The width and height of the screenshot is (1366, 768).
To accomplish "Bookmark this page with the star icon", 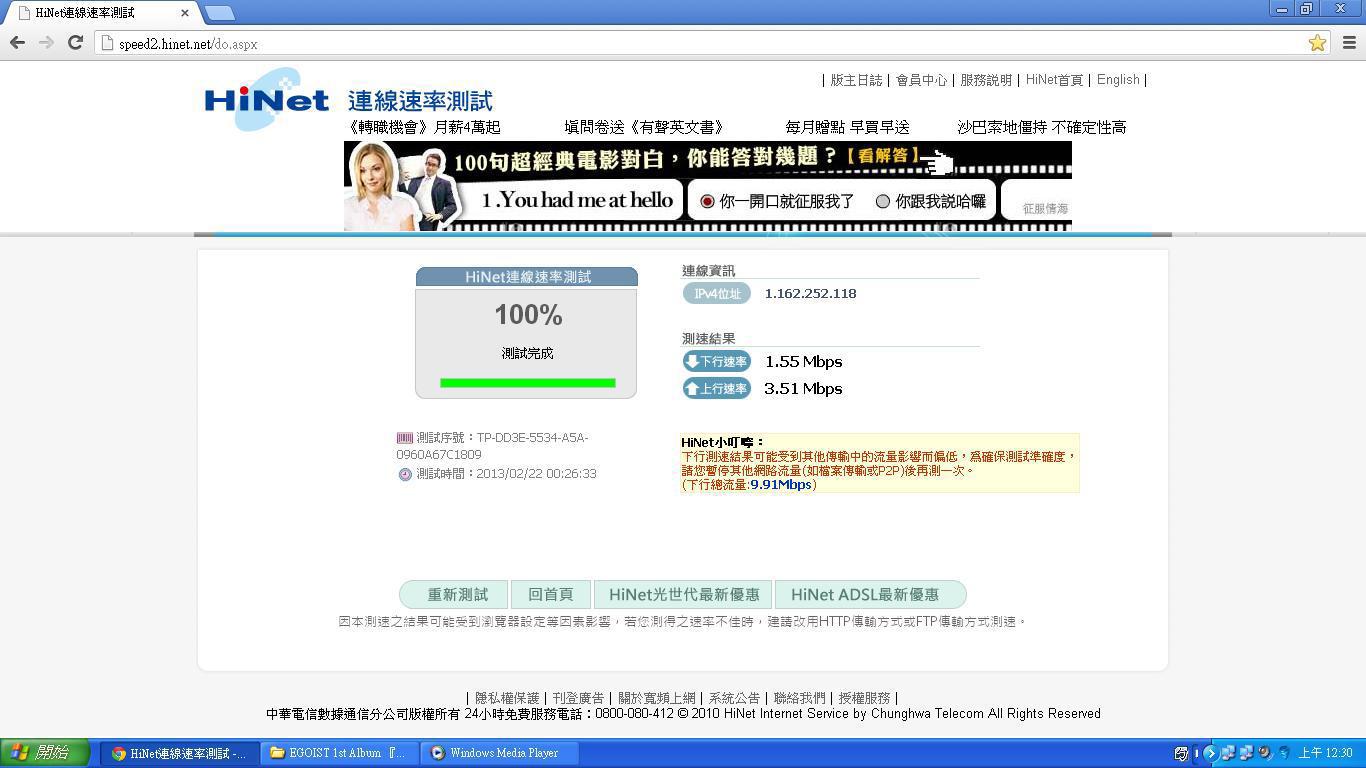I will click(1317, 43).
